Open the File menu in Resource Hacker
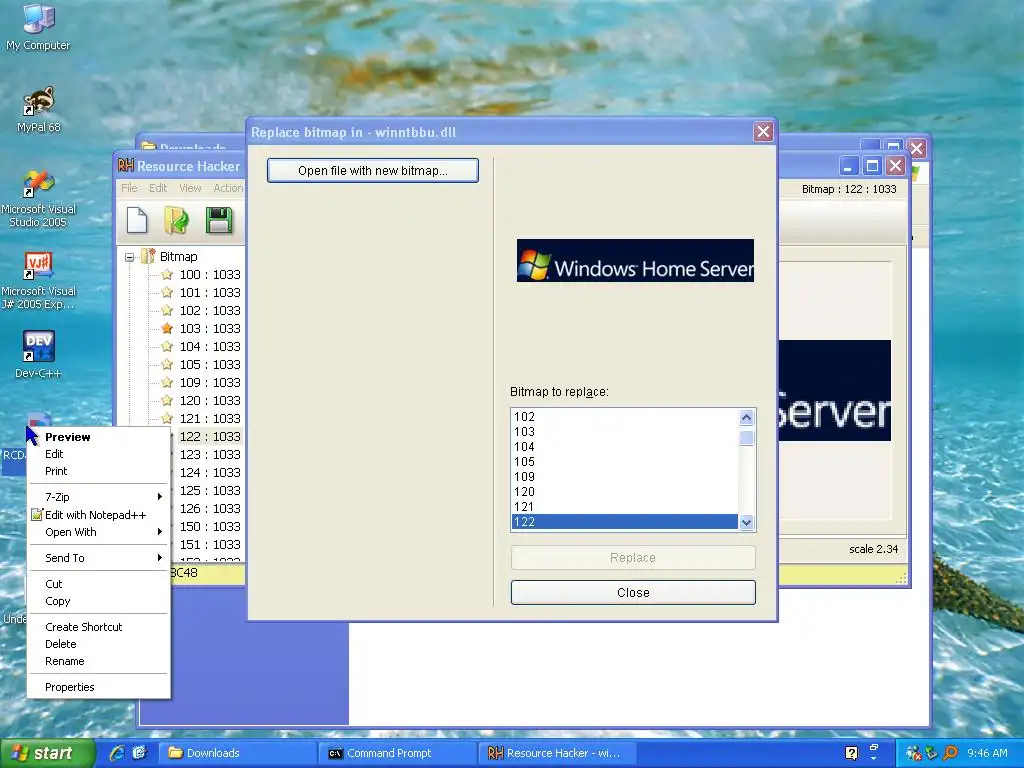This screenshot has width=1024, height=768. pyautogui.click(x=129, y=188)
